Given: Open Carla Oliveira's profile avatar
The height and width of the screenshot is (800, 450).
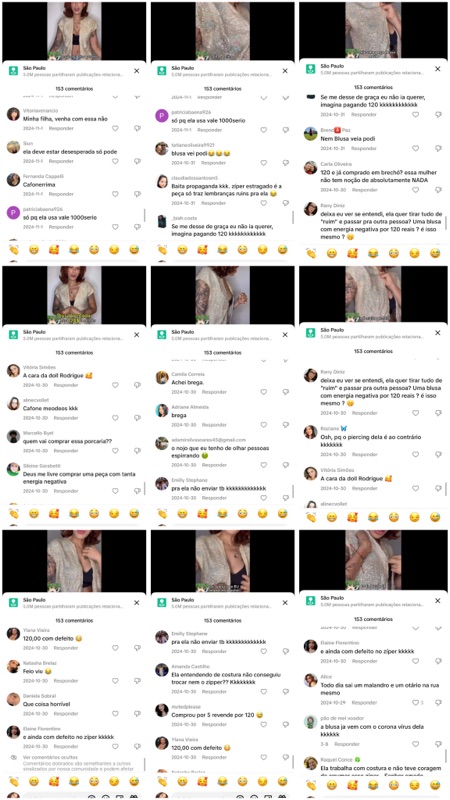Looking at the screenshot, I should tap(310, 168).
